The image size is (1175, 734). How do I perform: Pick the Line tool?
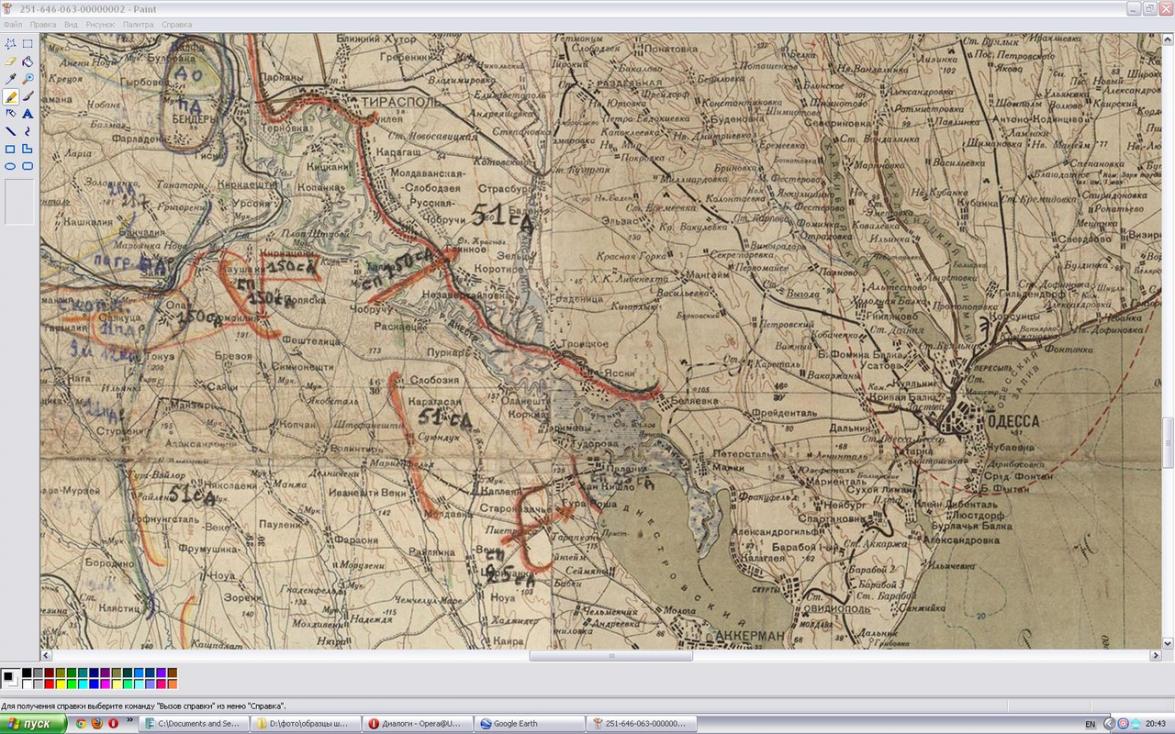(x=10, y=131)
